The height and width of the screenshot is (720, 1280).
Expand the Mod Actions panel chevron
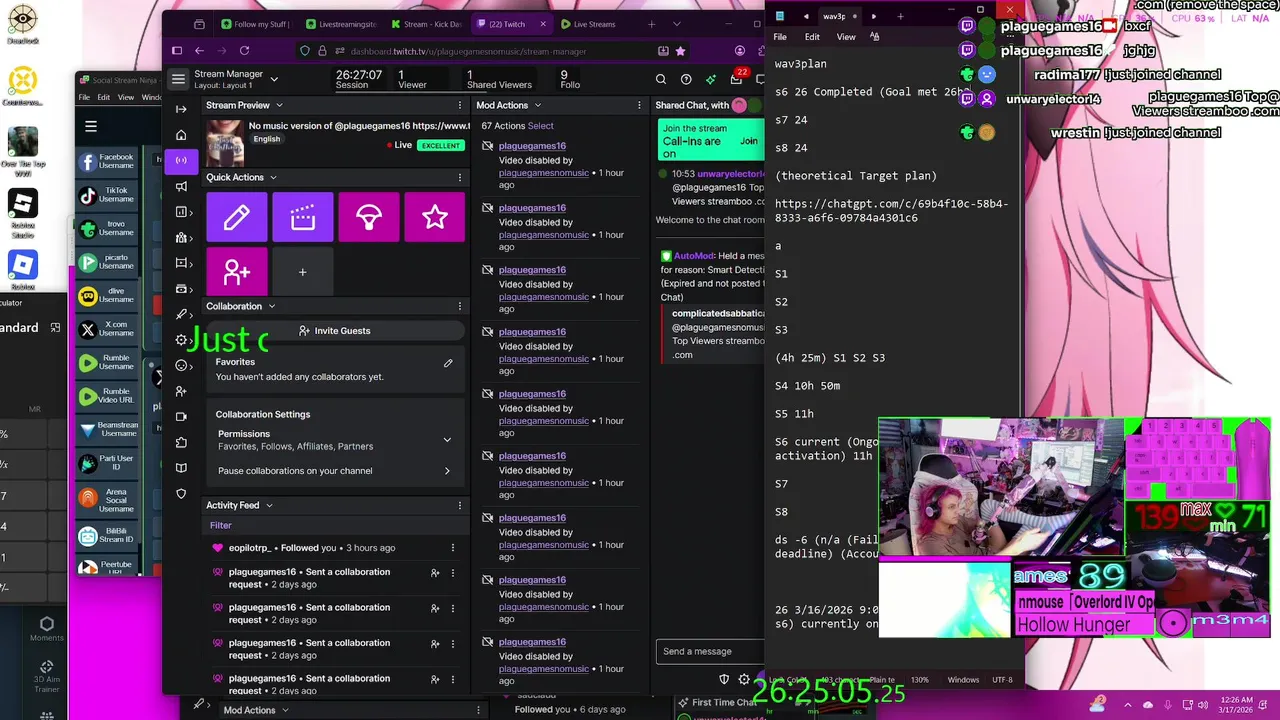[537, 105]
